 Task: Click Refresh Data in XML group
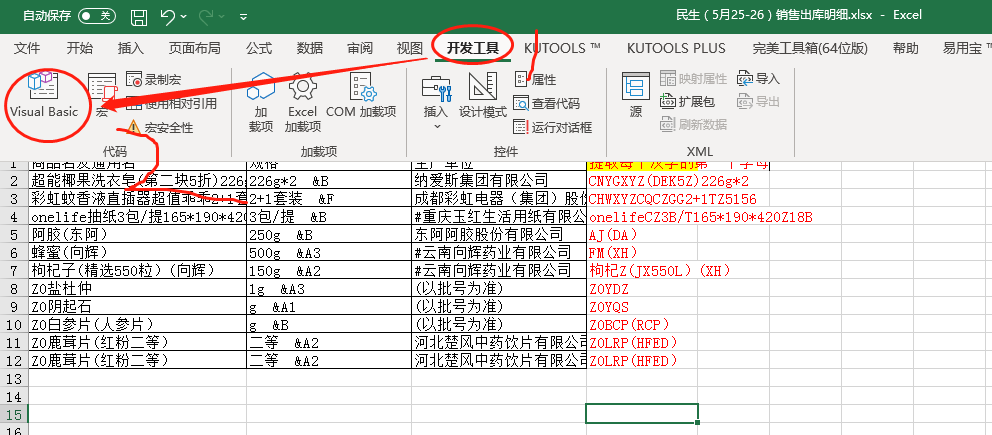coord(693,124)
